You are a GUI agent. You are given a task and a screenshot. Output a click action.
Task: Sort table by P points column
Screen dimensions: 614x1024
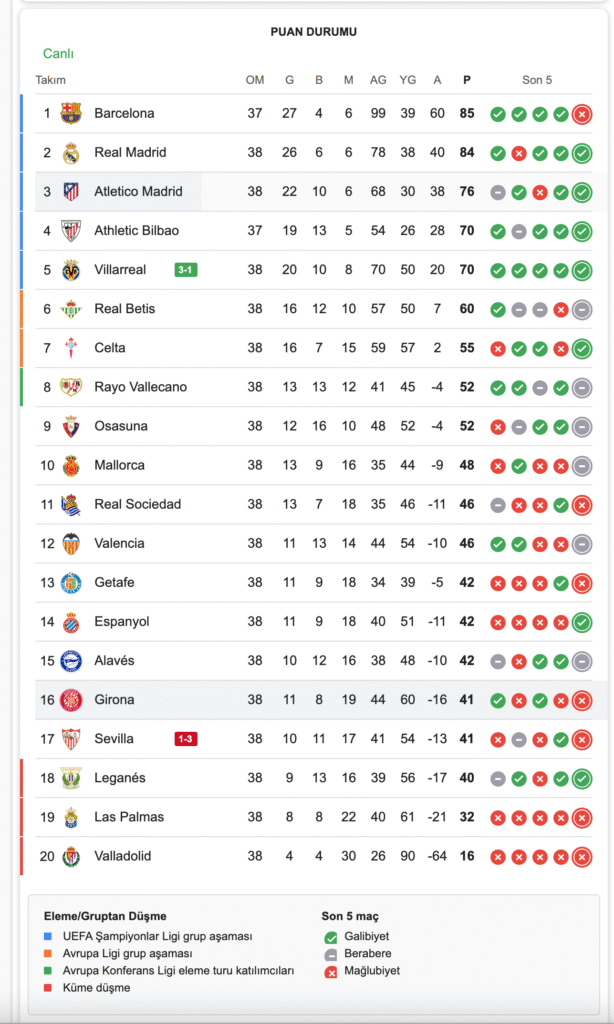click(466, 80)
